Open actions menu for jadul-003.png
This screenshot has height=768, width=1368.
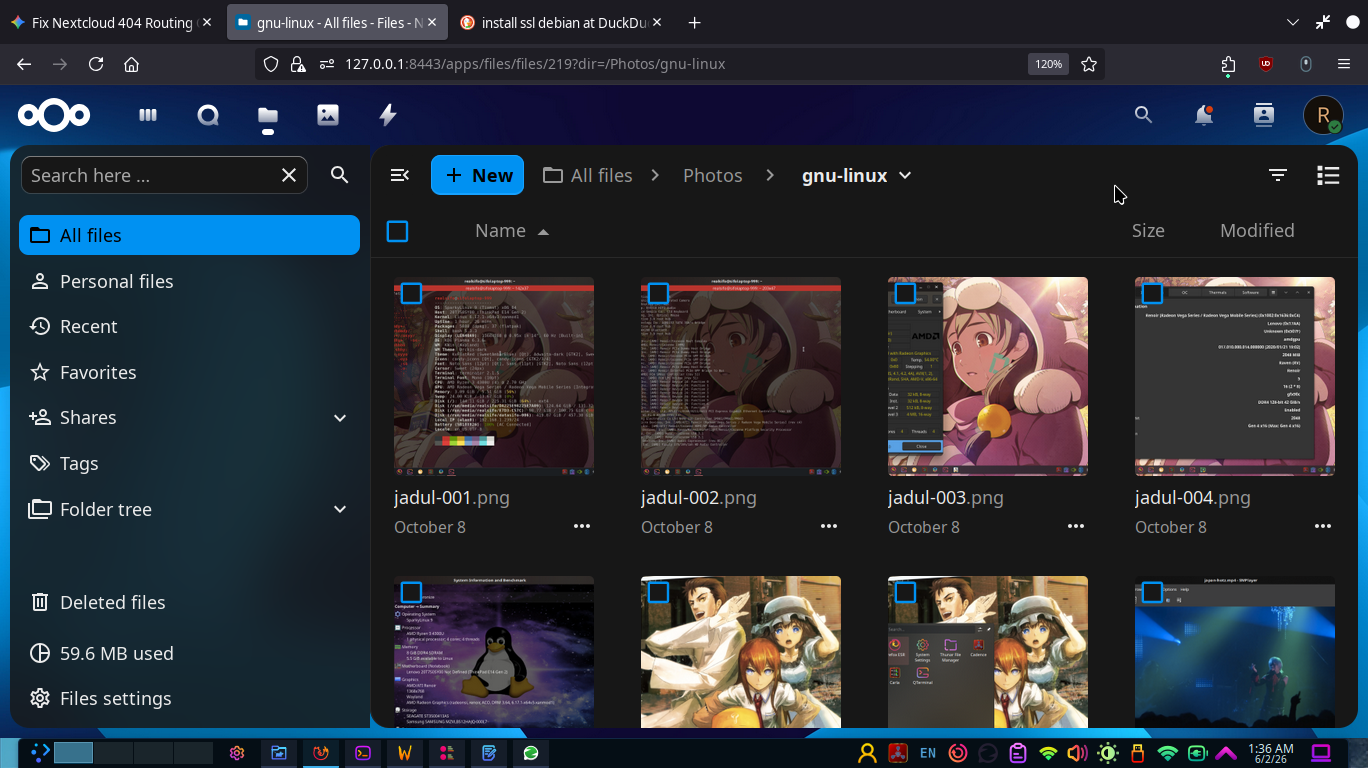[1076, 526]
